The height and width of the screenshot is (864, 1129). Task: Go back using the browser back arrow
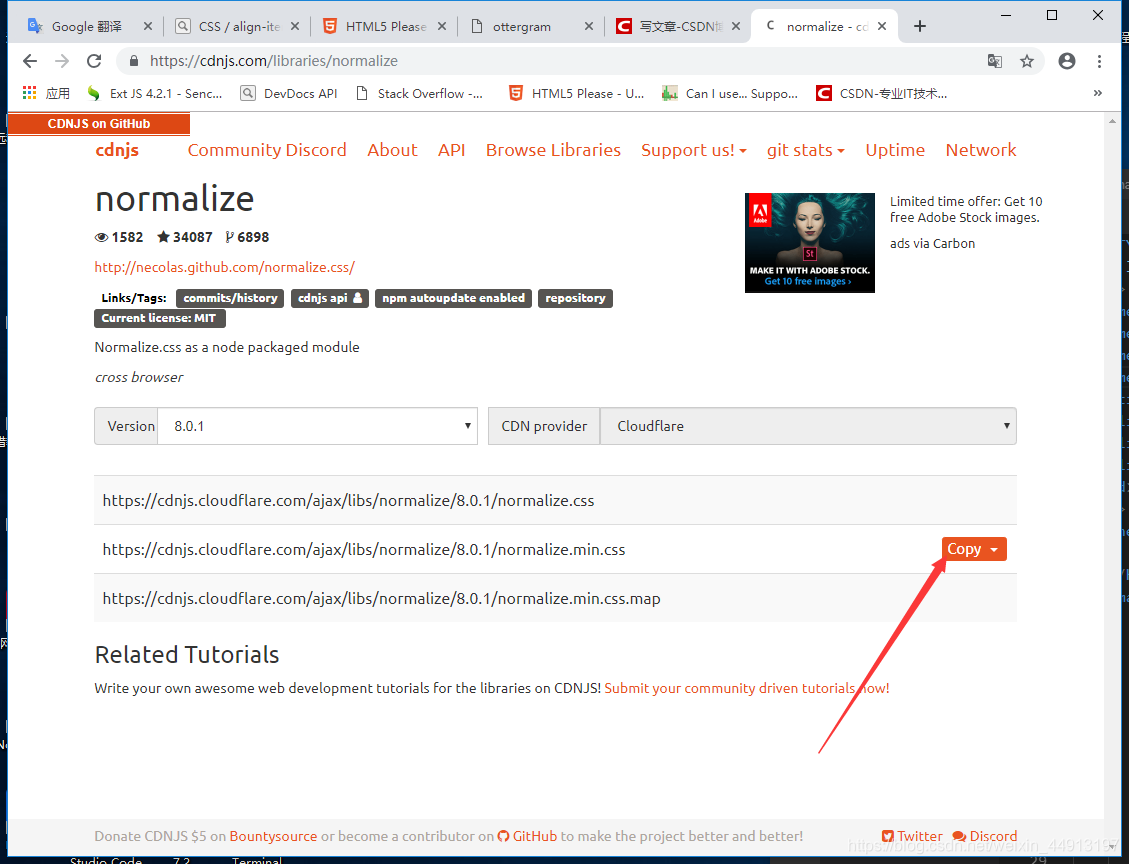(x=30, y=61)
